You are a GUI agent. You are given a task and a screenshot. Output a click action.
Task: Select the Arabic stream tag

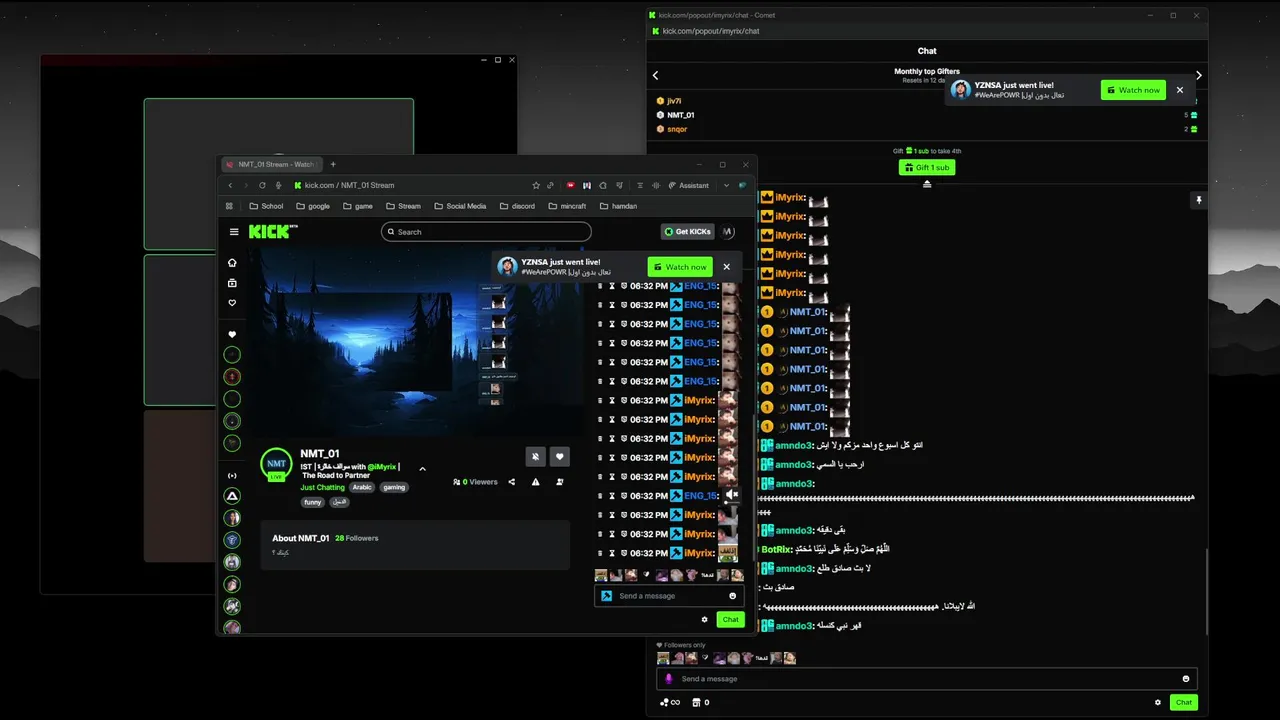coord(362,487)
